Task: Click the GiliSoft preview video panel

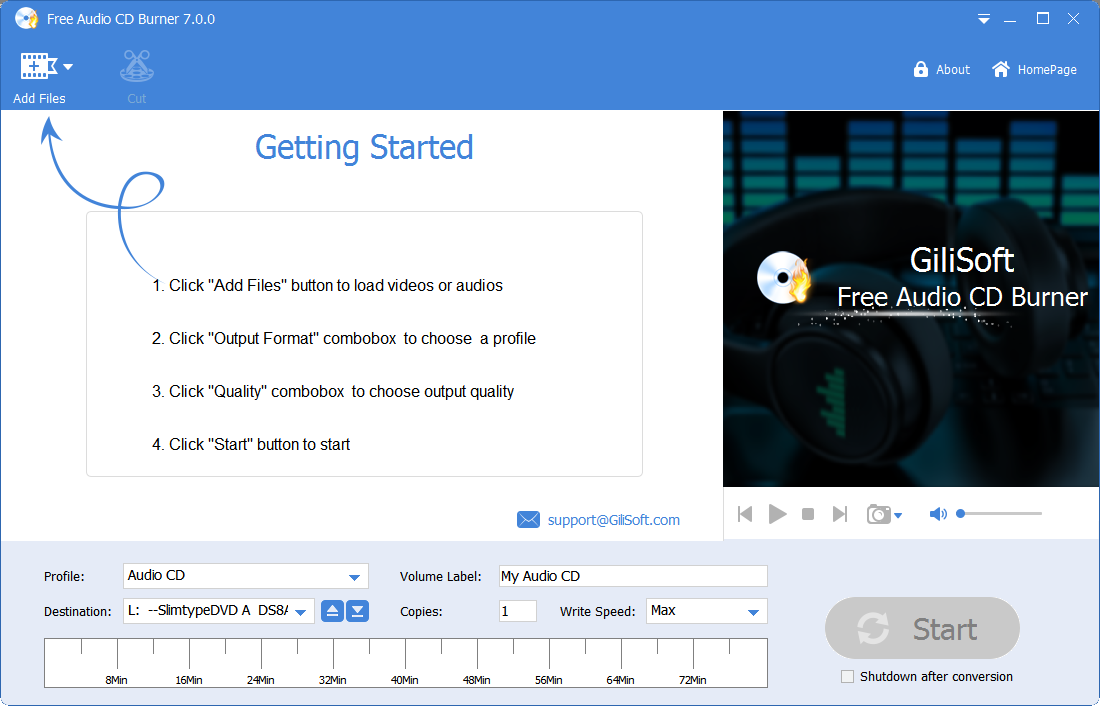Action: tap(911, 298)
